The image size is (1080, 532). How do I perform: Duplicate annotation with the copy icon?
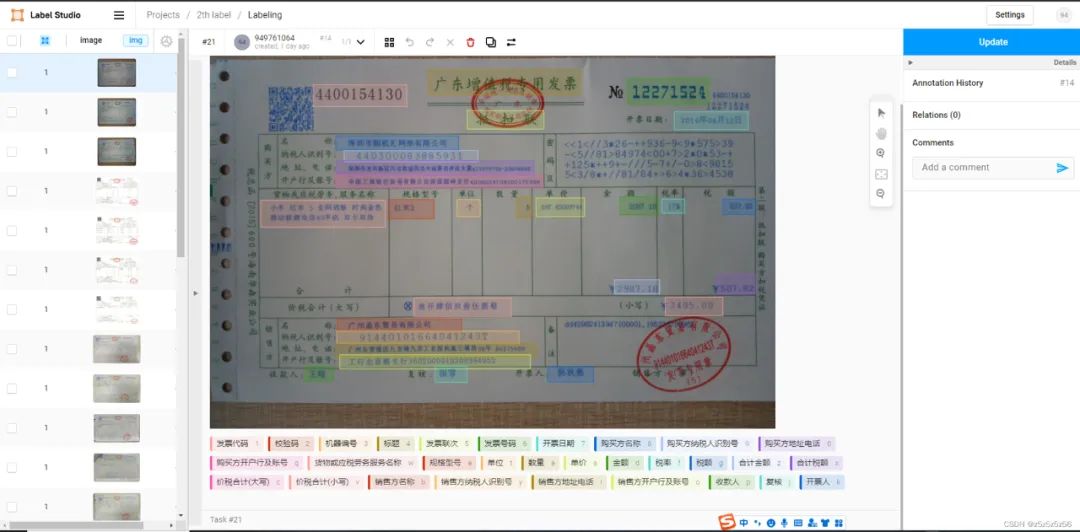490,42
